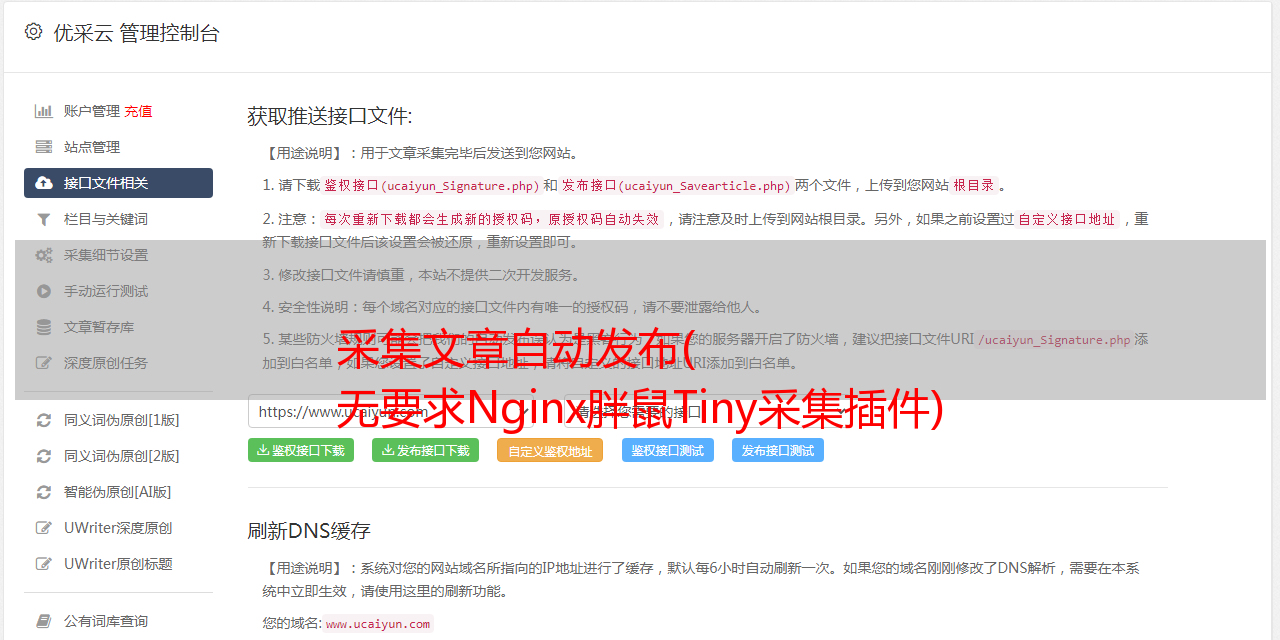Click the red 充值 recharge link
1280x640 pixels.
[138, 111]
